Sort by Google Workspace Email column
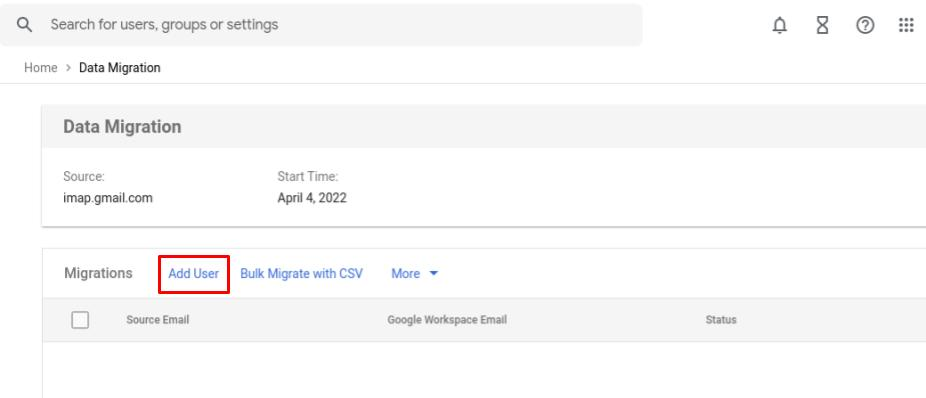Screen dimensions: 926x398 447,320
